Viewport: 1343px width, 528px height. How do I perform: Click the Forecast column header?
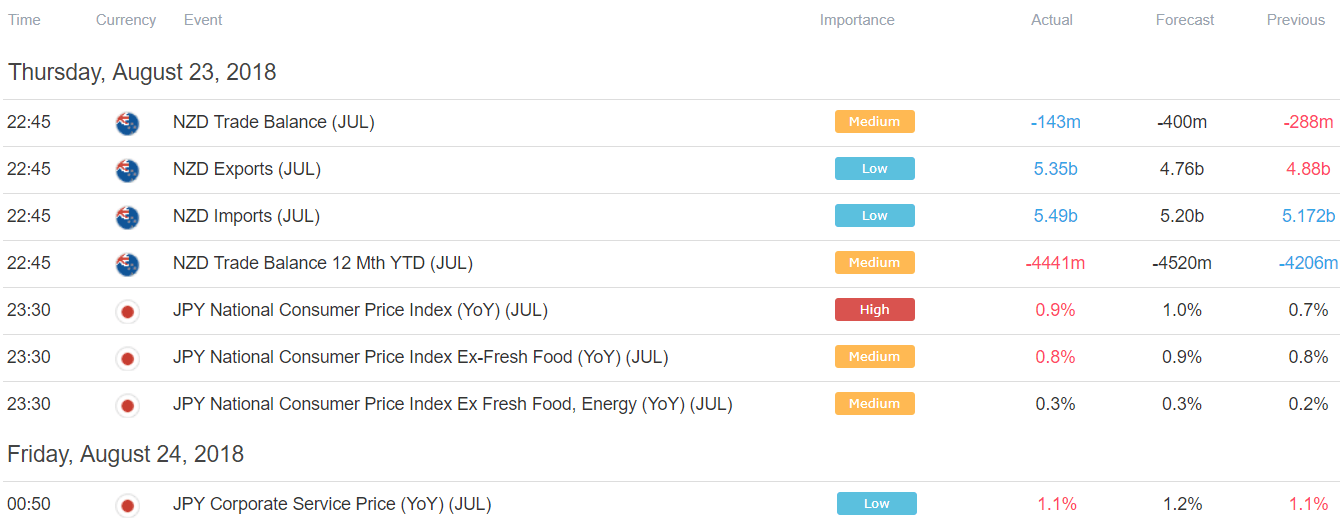coord(1185,20)
